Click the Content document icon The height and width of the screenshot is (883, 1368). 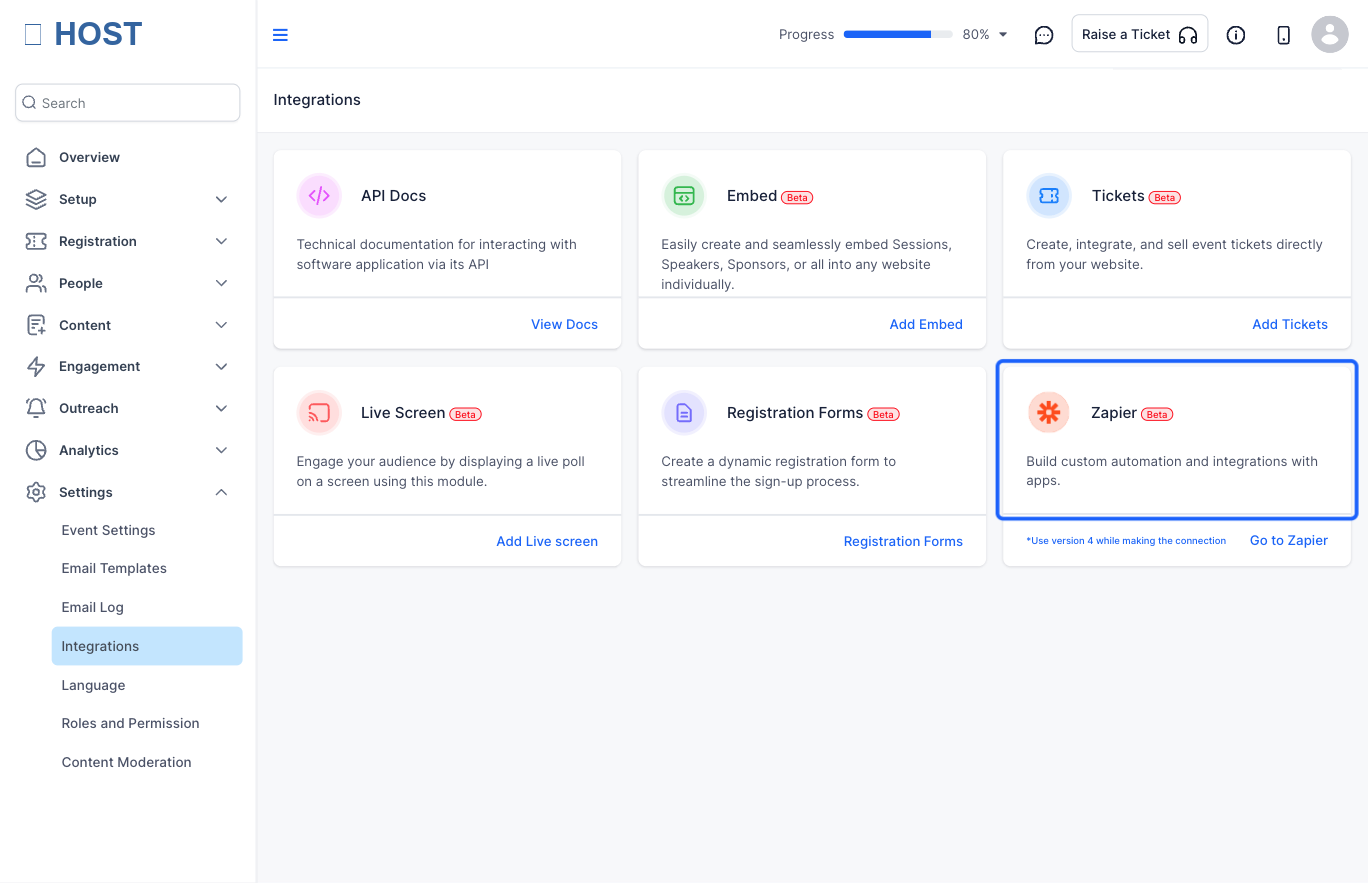[36, 325]
